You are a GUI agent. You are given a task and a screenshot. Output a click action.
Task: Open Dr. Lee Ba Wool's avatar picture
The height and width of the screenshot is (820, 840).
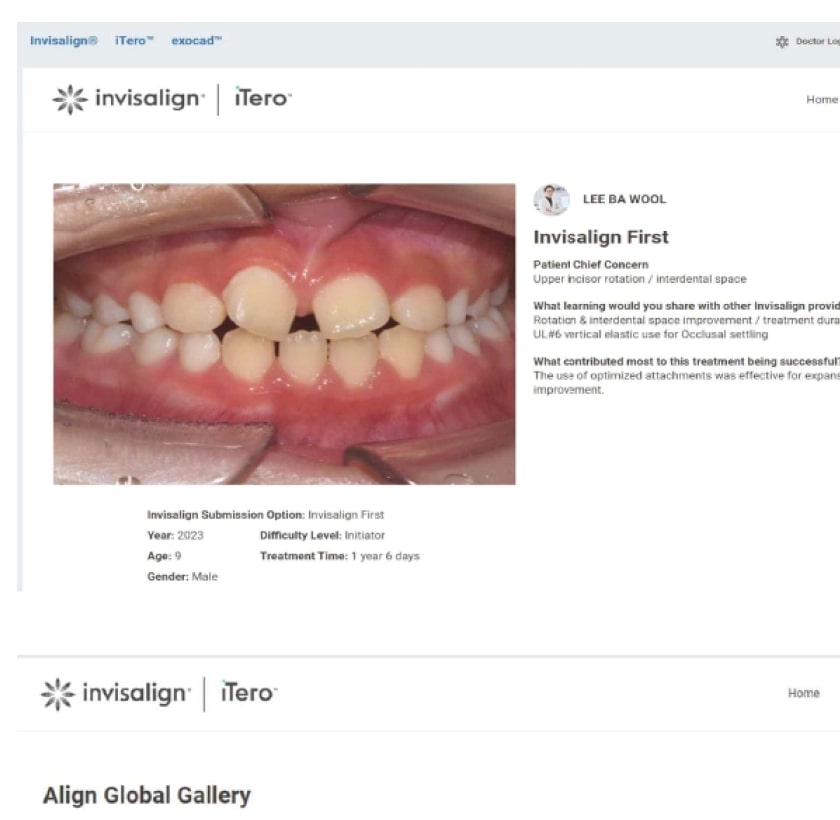[551, 200]
